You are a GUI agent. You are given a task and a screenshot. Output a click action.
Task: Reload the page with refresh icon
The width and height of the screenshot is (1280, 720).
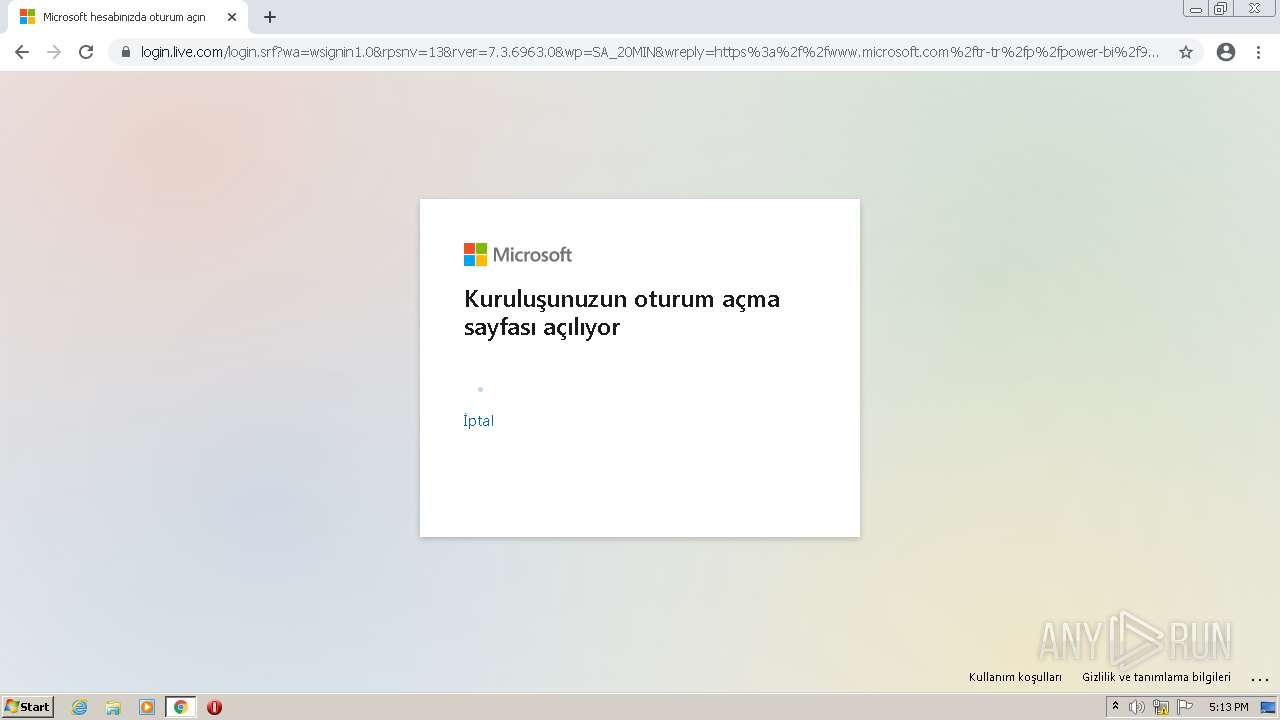click(86, 52)
